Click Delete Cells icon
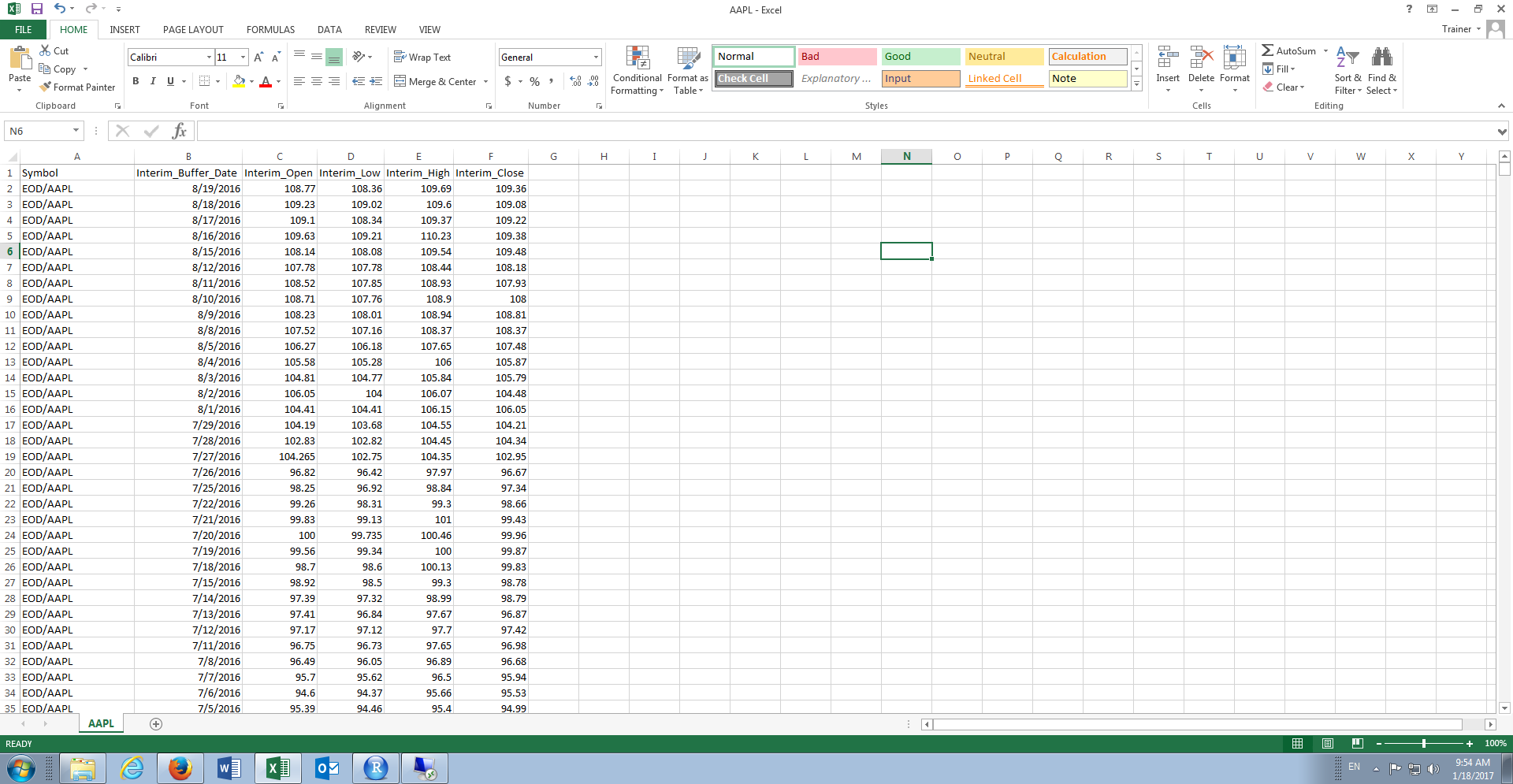The width and height of the screenshot is (1513, 784). [1201, 58]
